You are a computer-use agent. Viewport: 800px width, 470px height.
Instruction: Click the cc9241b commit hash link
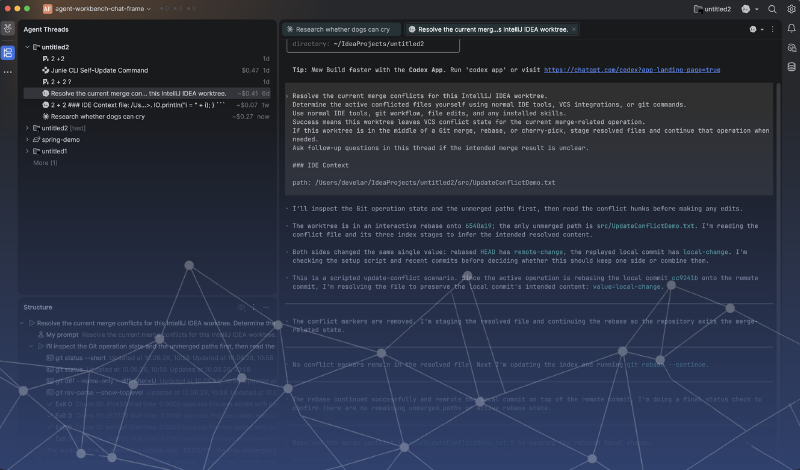(684, 278)
